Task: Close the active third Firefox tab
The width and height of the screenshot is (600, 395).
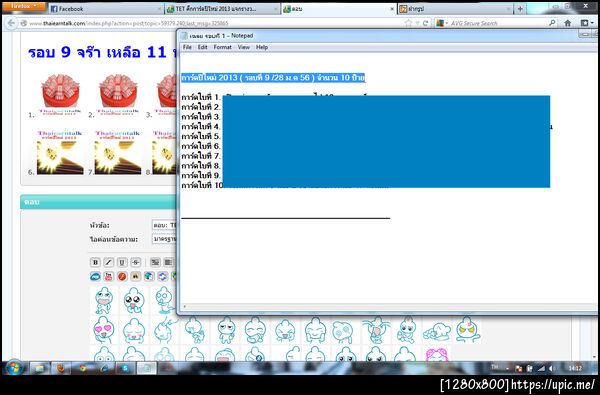Action: pos(392,9)
